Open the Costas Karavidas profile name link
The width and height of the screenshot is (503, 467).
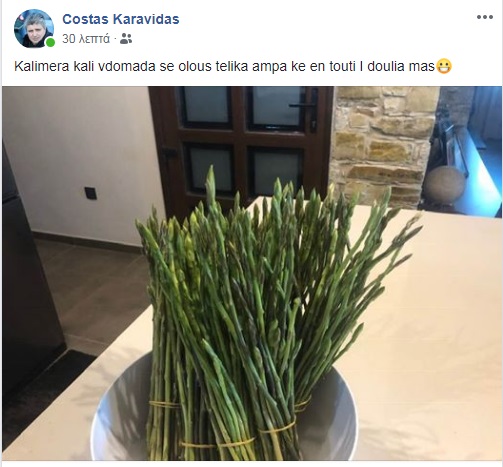click(x=121, y=19)
